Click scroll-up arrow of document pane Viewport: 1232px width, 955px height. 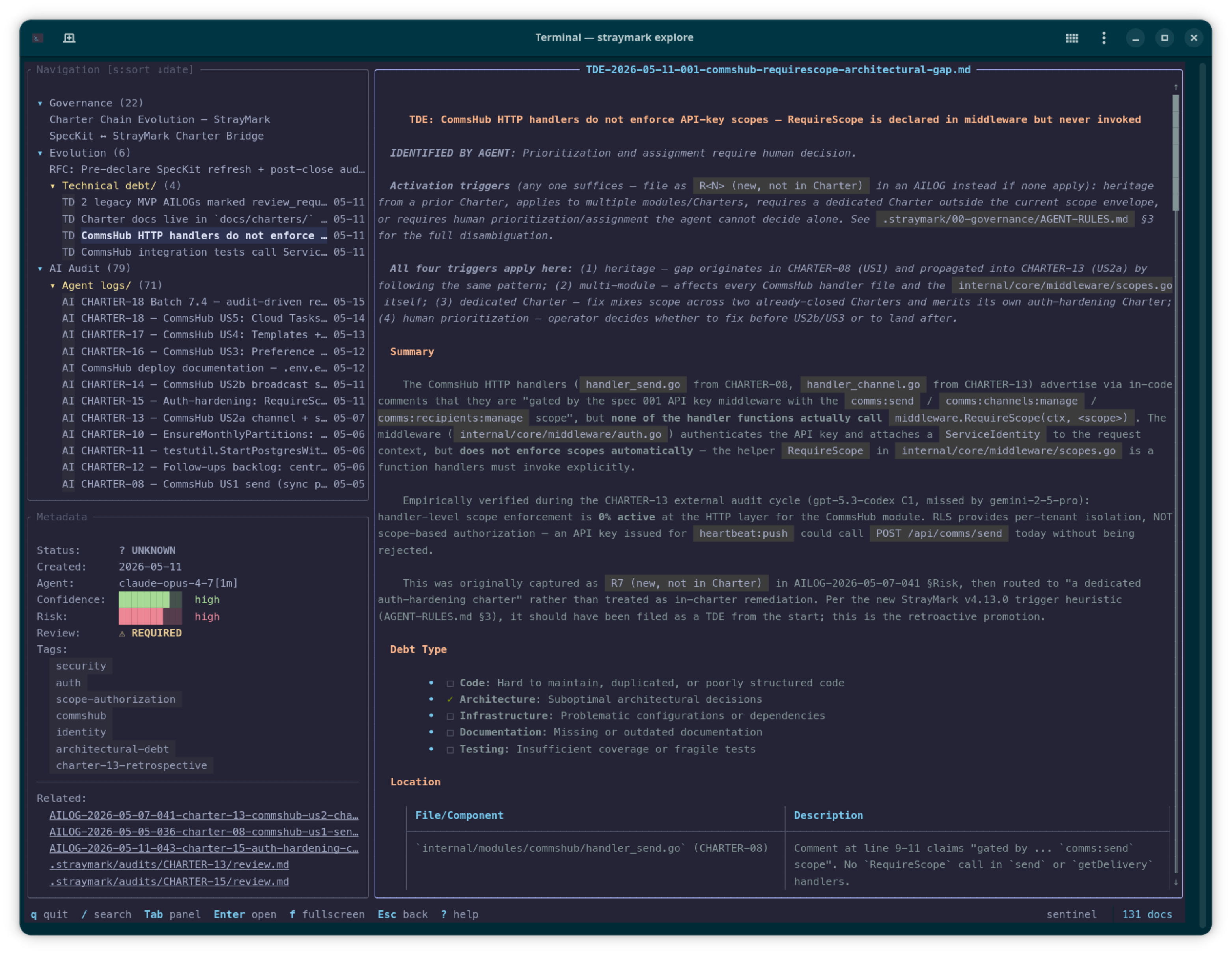pos(1176,88)
